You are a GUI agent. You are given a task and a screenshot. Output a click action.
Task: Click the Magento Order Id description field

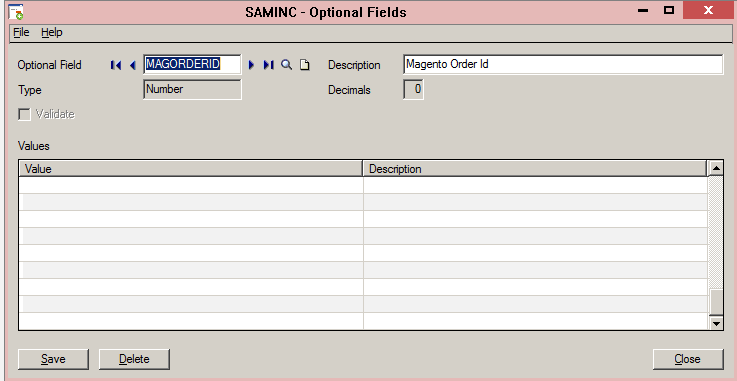point(563,64)
